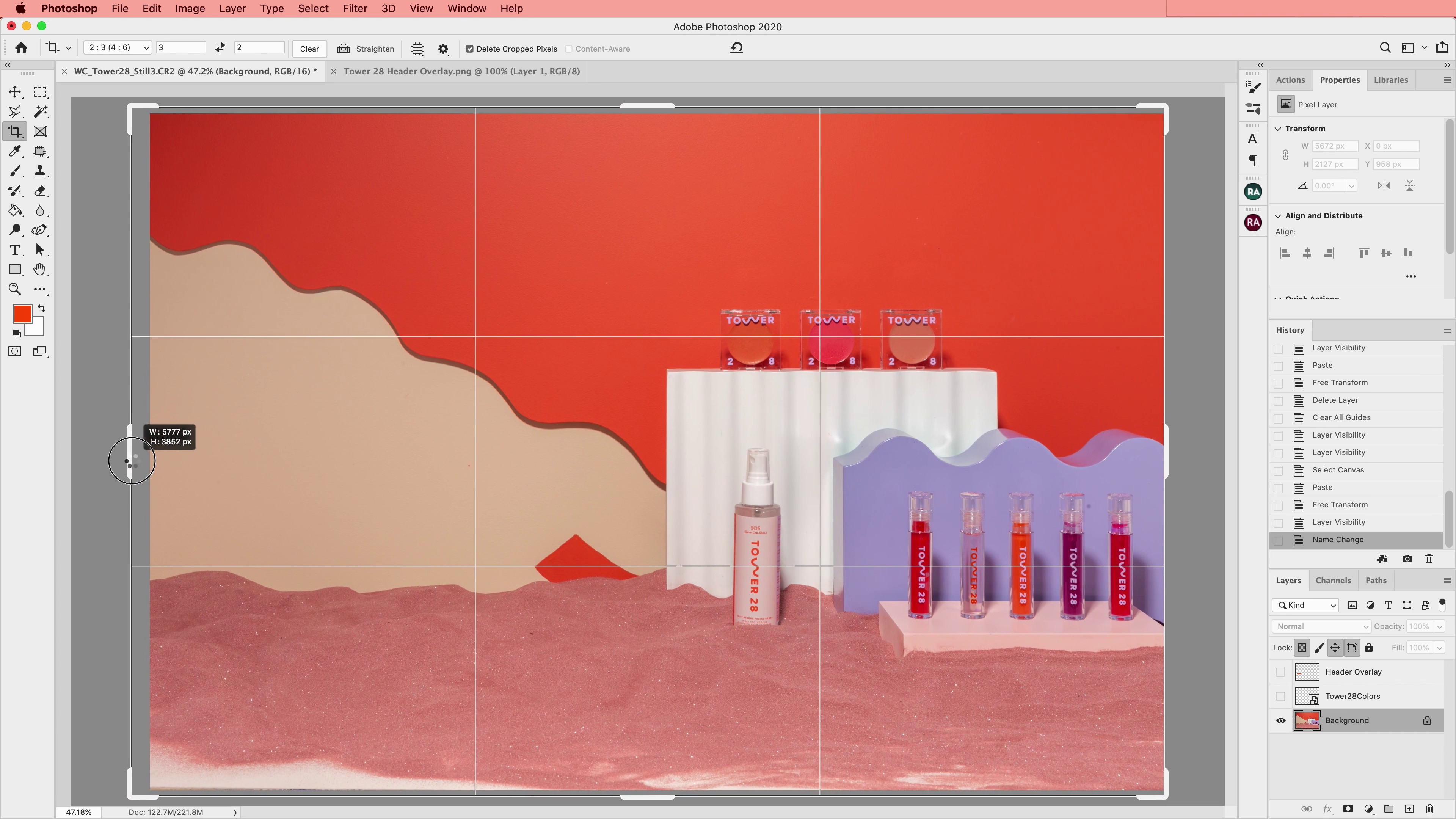Select the Magic Wand tool
The height and width of the screenshot is (819, 1456).
(40, 111)
